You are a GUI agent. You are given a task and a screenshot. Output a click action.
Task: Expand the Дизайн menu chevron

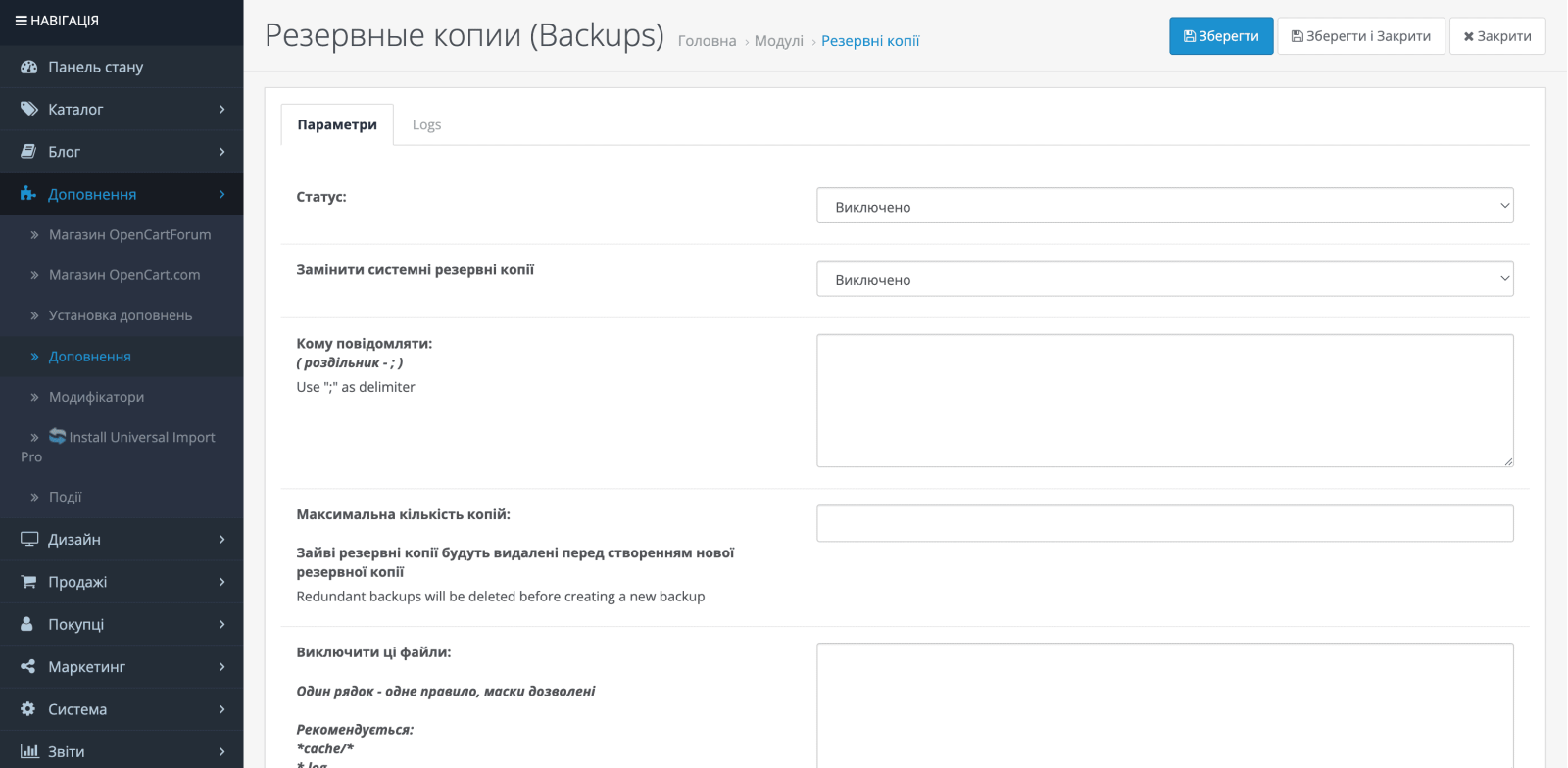[x=222, y=540]
